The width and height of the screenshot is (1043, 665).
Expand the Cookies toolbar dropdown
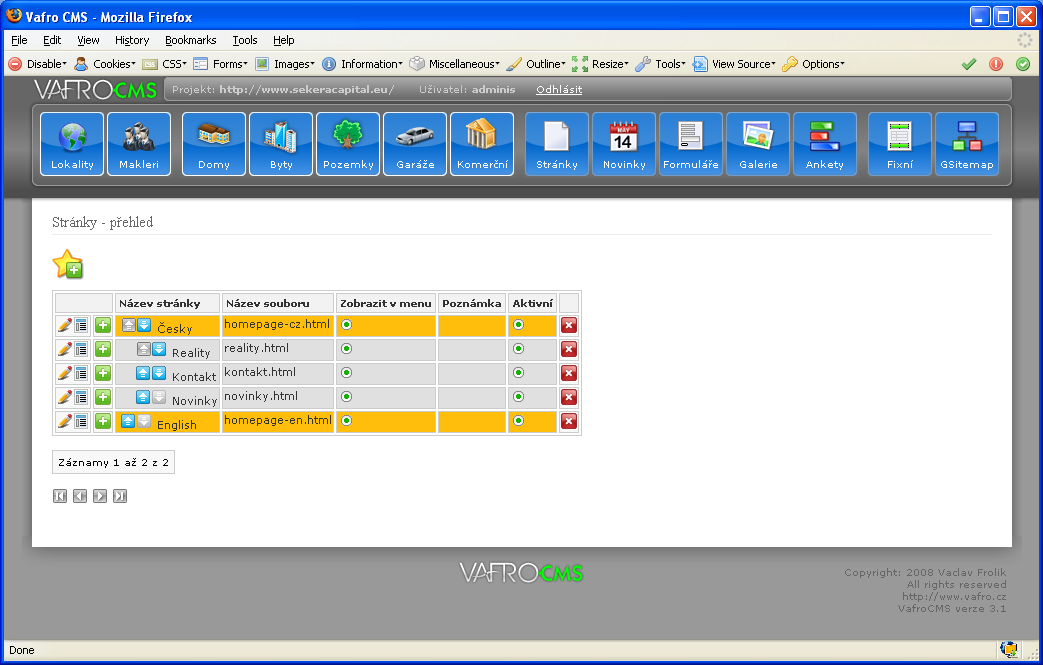(x=105, y=64)
